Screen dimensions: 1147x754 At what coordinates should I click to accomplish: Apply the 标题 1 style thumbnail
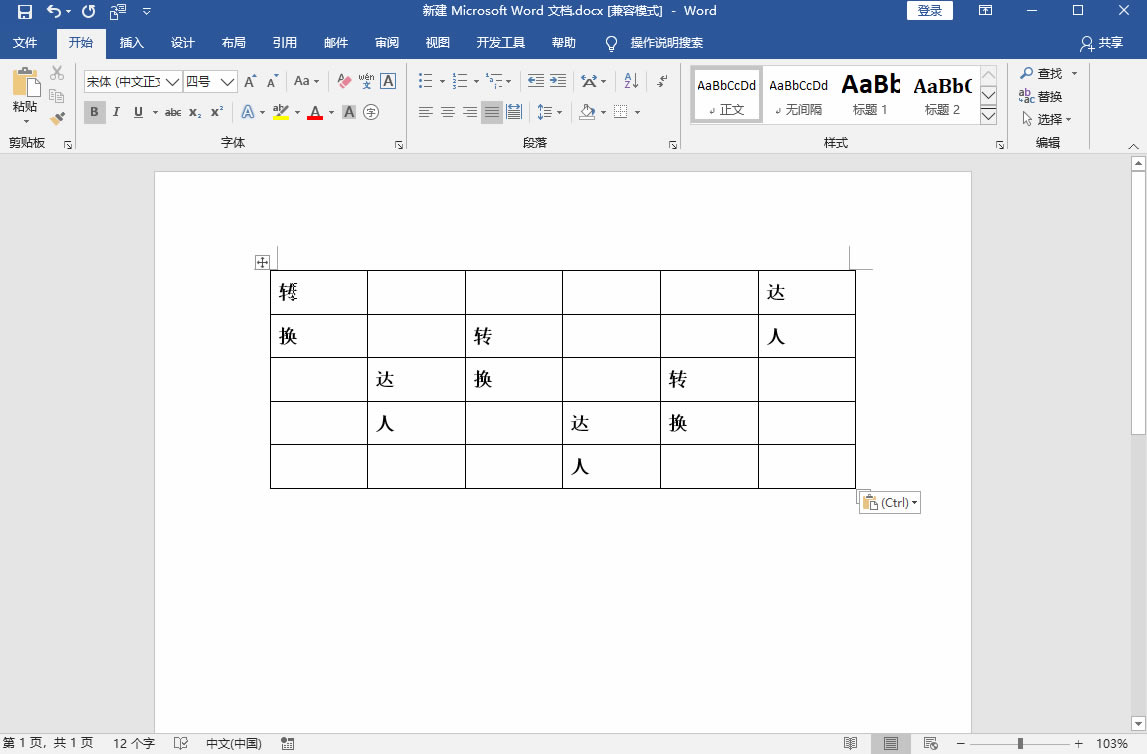point(870,95)
